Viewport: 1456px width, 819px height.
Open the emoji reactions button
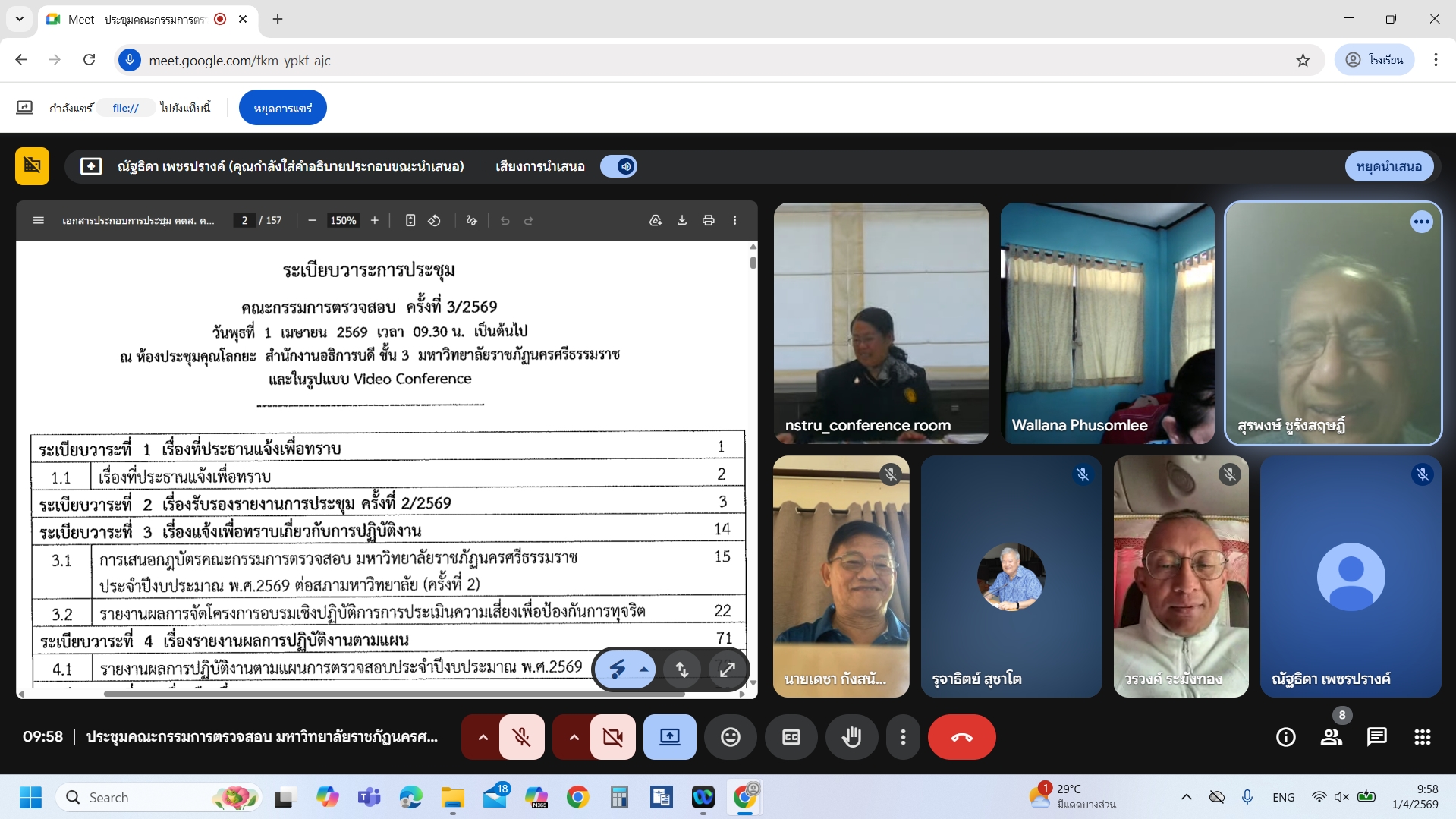tap(730, 736)
